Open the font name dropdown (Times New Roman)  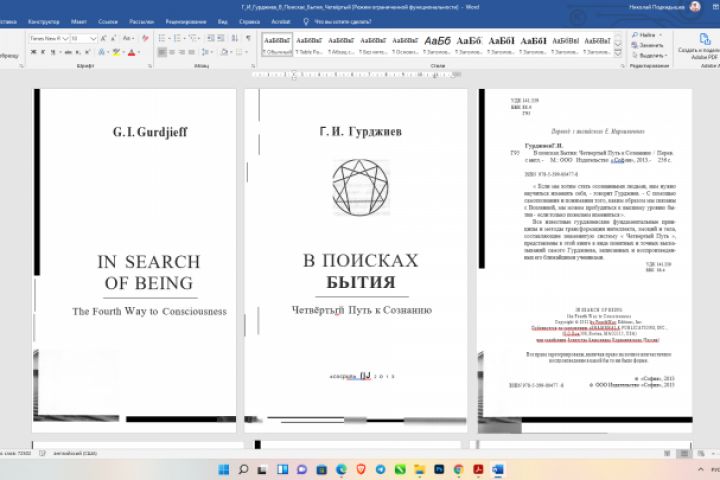coord(66,38)
